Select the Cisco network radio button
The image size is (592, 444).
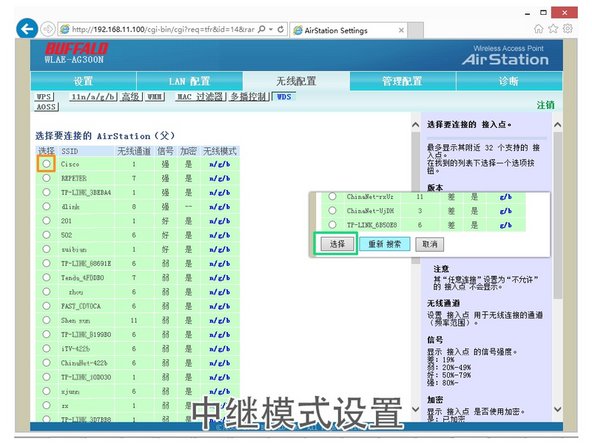46,164
